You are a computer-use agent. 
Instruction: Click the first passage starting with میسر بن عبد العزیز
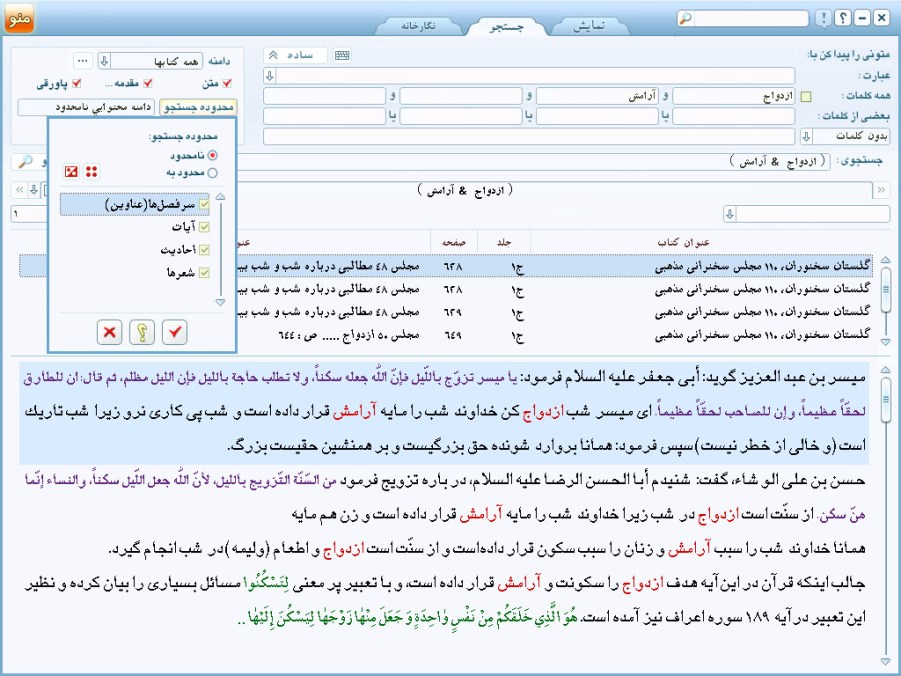(444, 411)
